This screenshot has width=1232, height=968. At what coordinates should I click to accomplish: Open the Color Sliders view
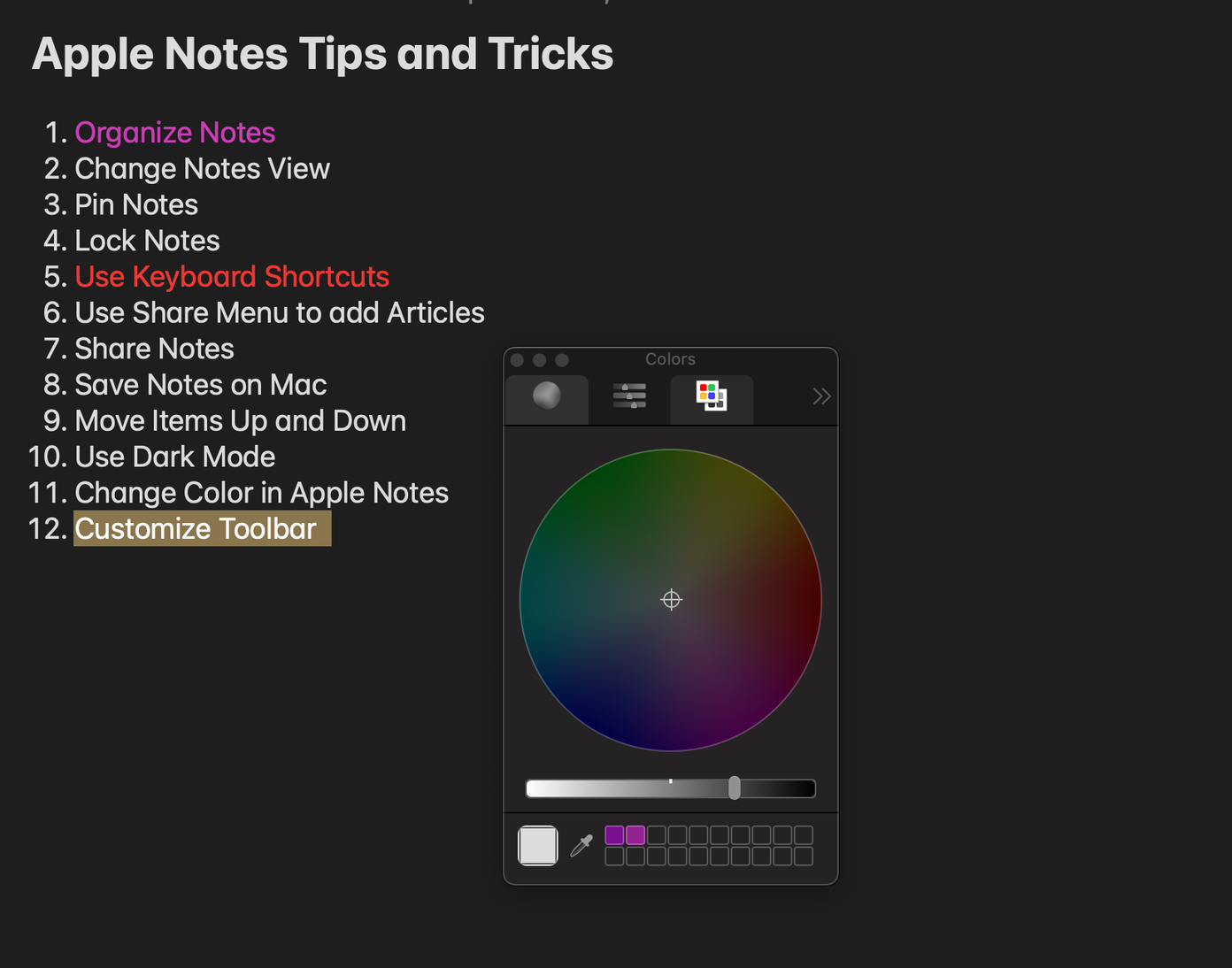tap(628, 396)
